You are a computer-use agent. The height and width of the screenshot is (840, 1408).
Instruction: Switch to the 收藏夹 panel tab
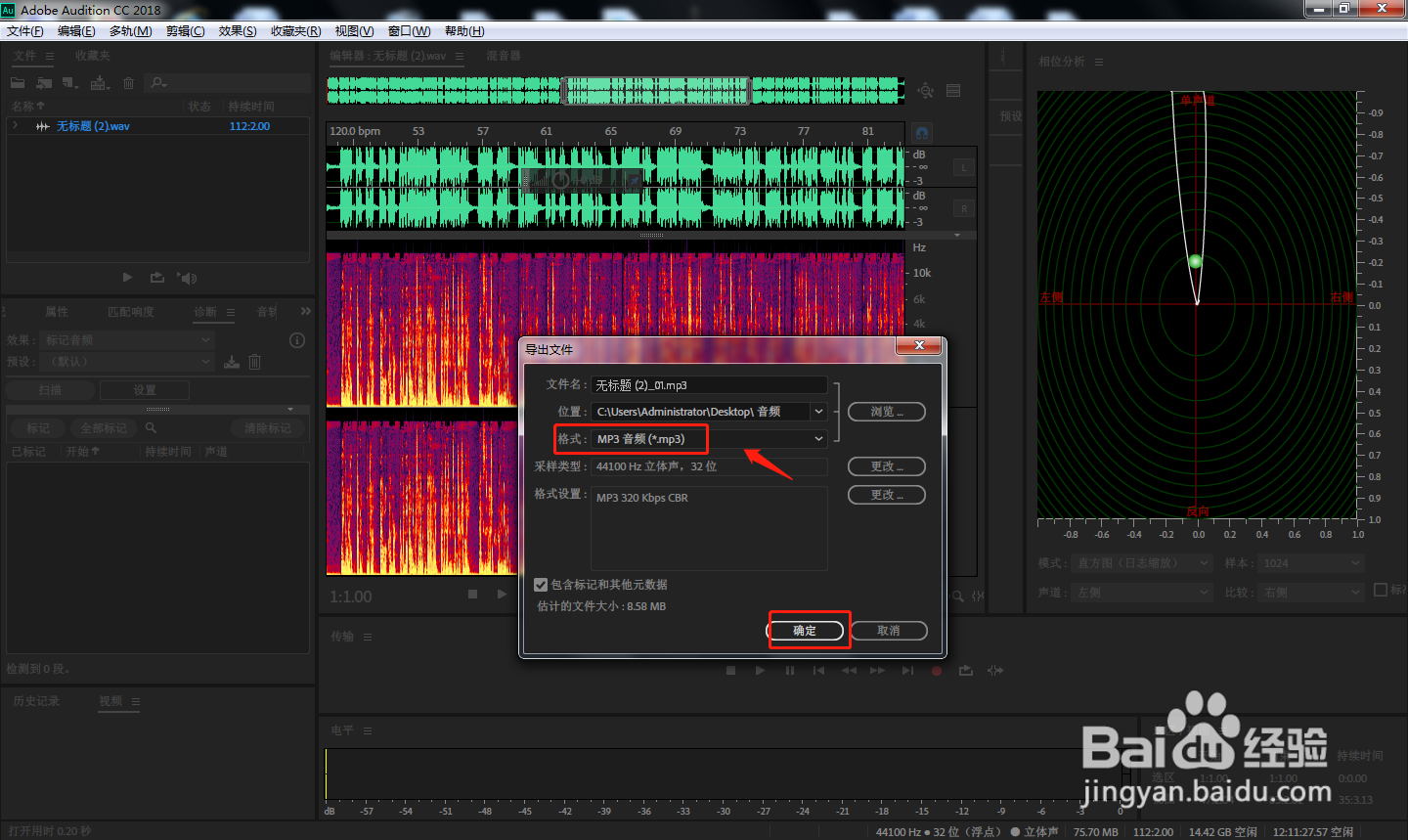[x=93, y=56]
